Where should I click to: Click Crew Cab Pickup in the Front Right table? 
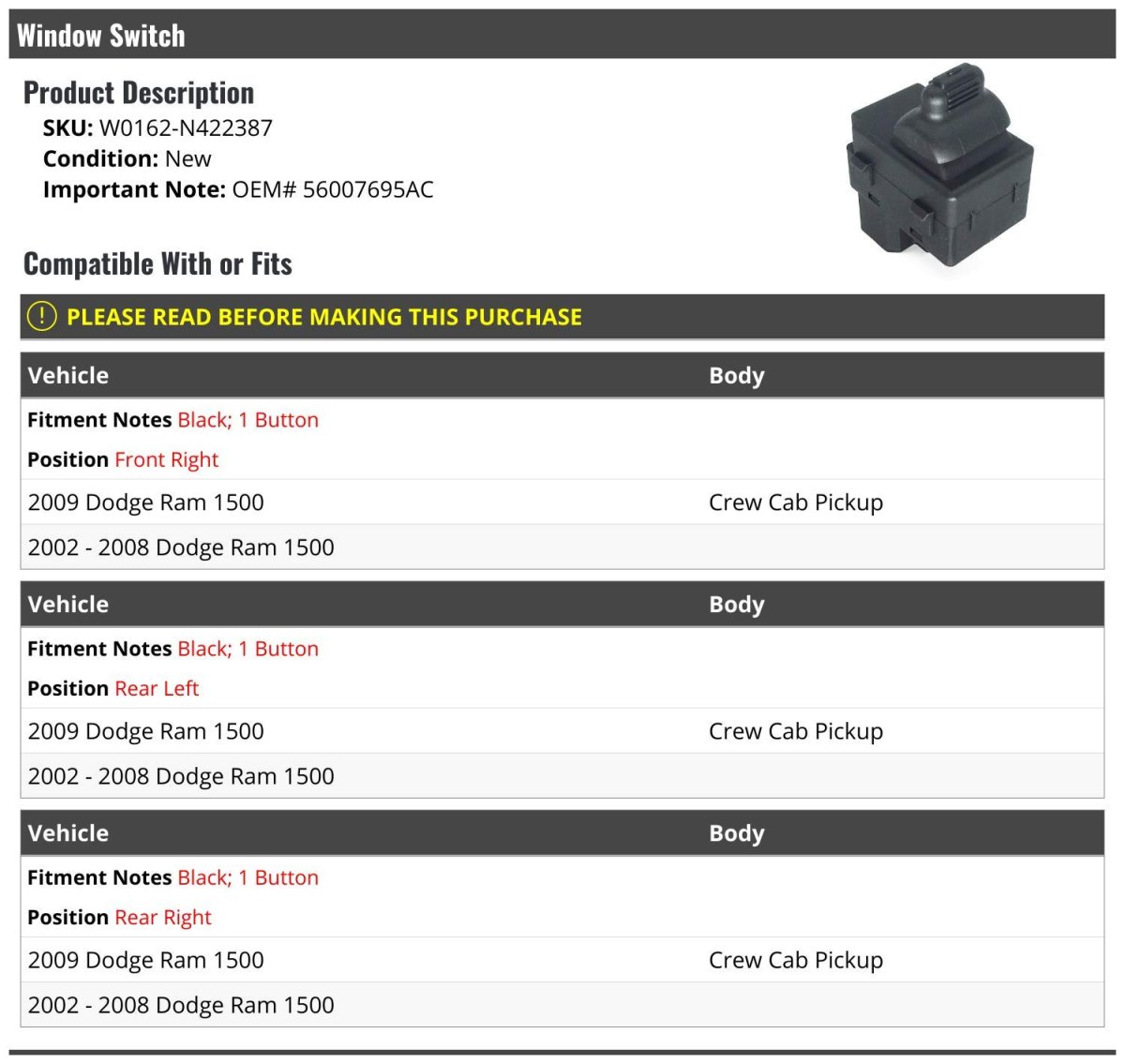(x=796, y=502)
